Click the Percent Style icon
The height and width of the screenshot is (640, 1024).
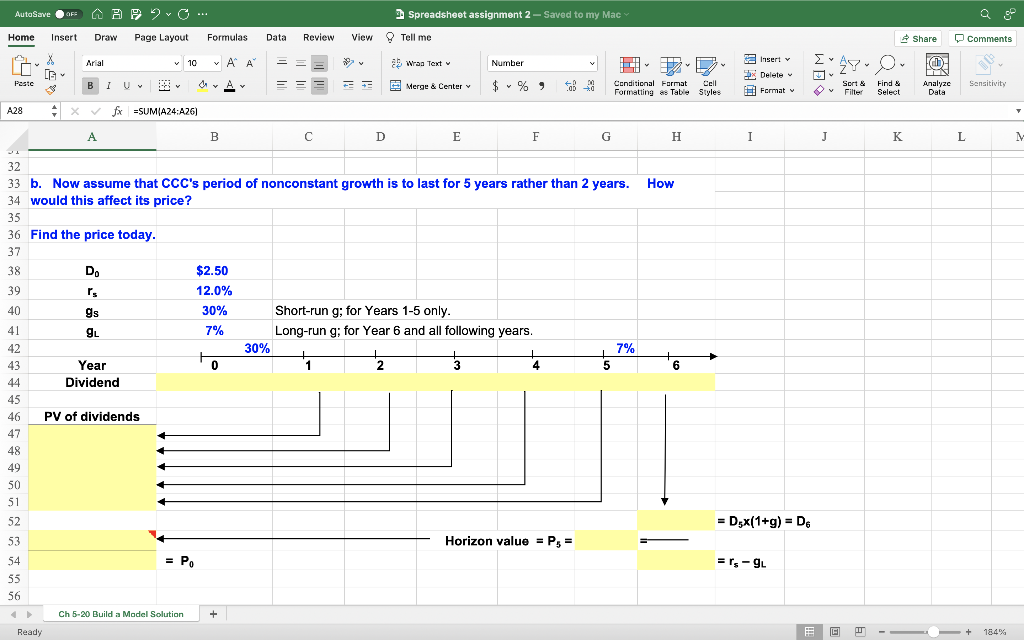coord(521,88)
